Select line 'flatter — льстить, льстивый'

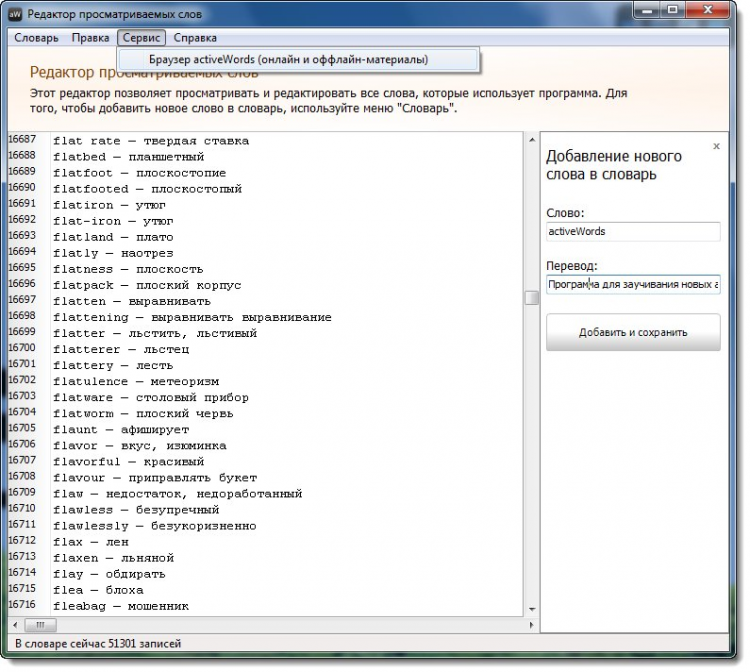pos(154,333)
